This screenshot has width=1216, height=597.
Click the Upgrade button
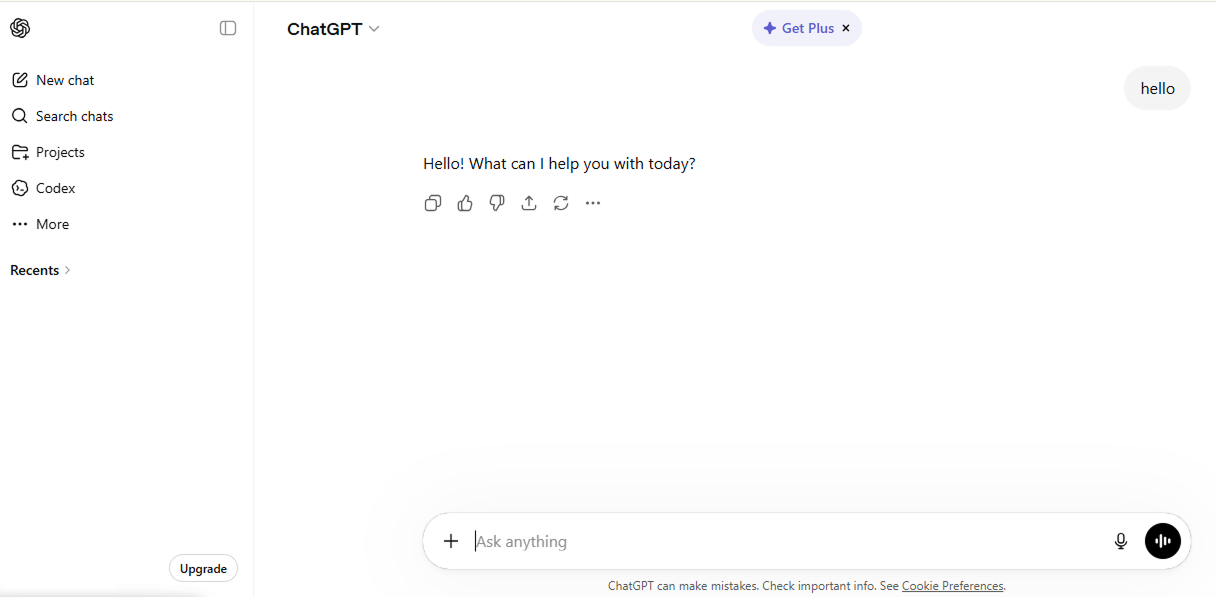point(203,568)
